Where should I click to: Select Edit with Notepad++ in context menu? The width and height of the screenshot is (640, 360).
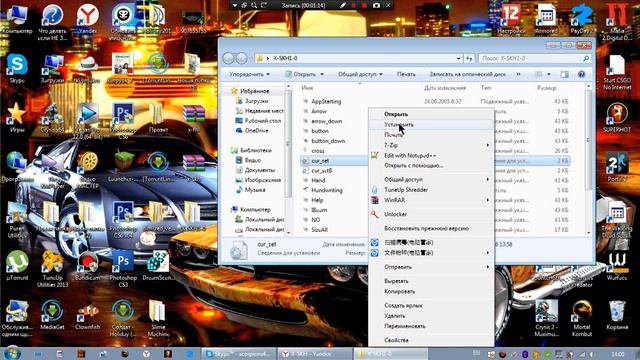click(x=431, y=156)
